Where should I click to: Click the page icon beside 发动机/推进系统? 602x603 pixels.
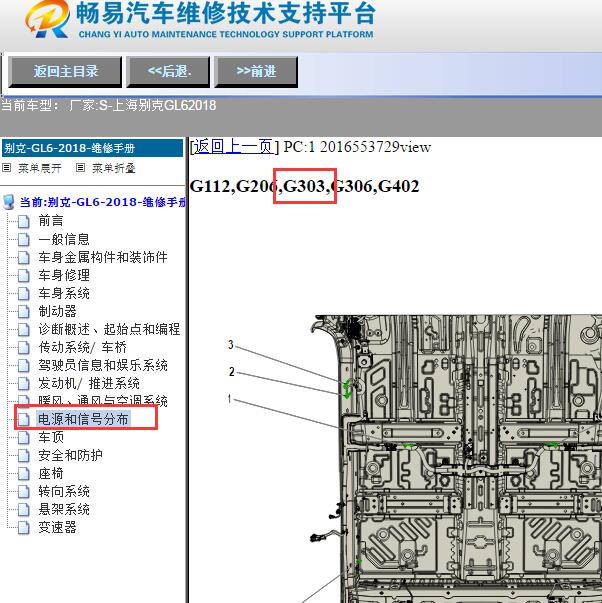pyautogui.click(x=24, y=384)
